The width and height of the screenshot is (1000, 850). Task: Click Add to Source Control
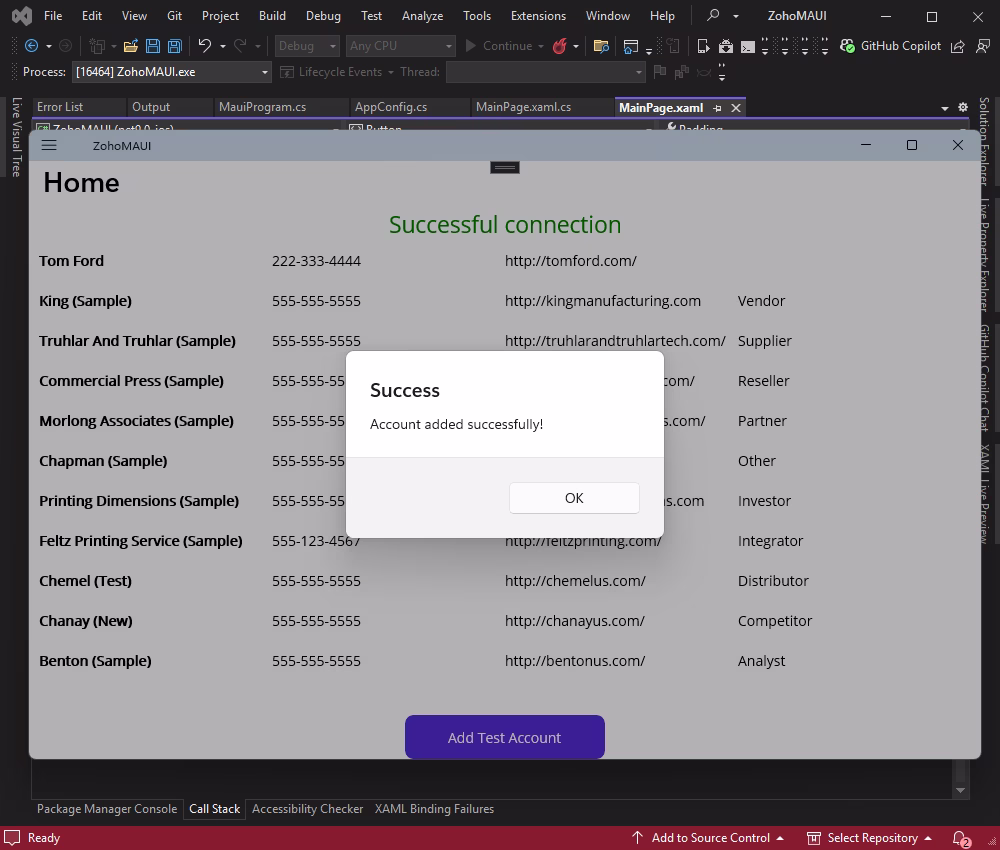tap(708, 838)
